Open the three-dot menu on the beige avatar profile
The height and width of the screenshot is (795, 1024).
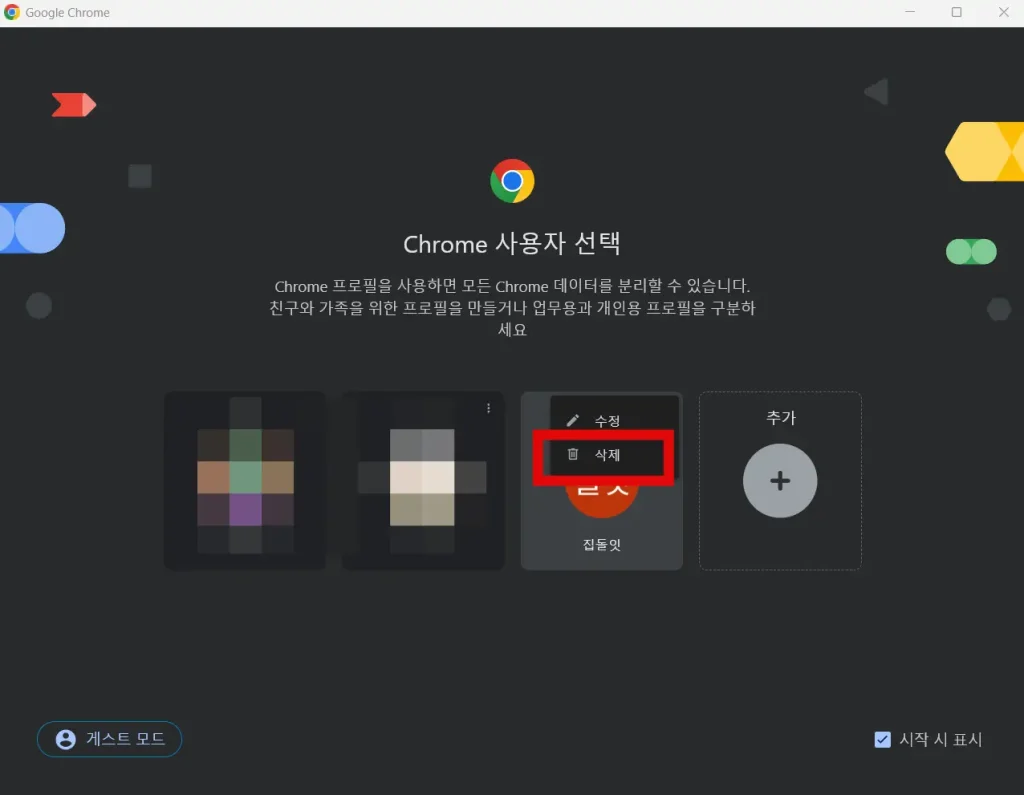click(488, 408)
